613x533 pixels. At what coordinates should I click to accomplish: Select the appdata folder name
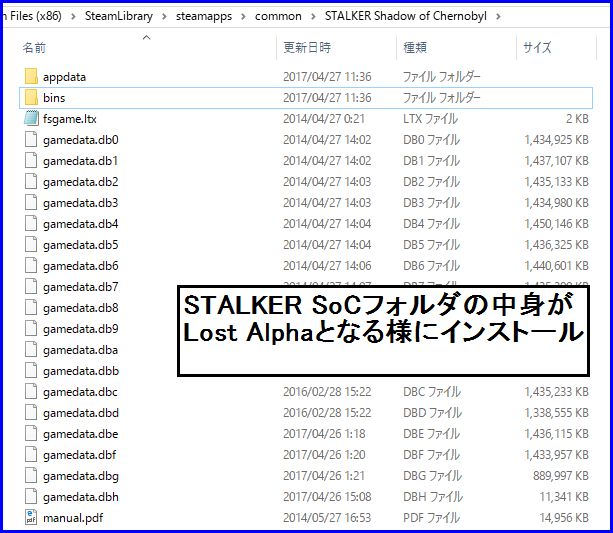tap(64, 77)
